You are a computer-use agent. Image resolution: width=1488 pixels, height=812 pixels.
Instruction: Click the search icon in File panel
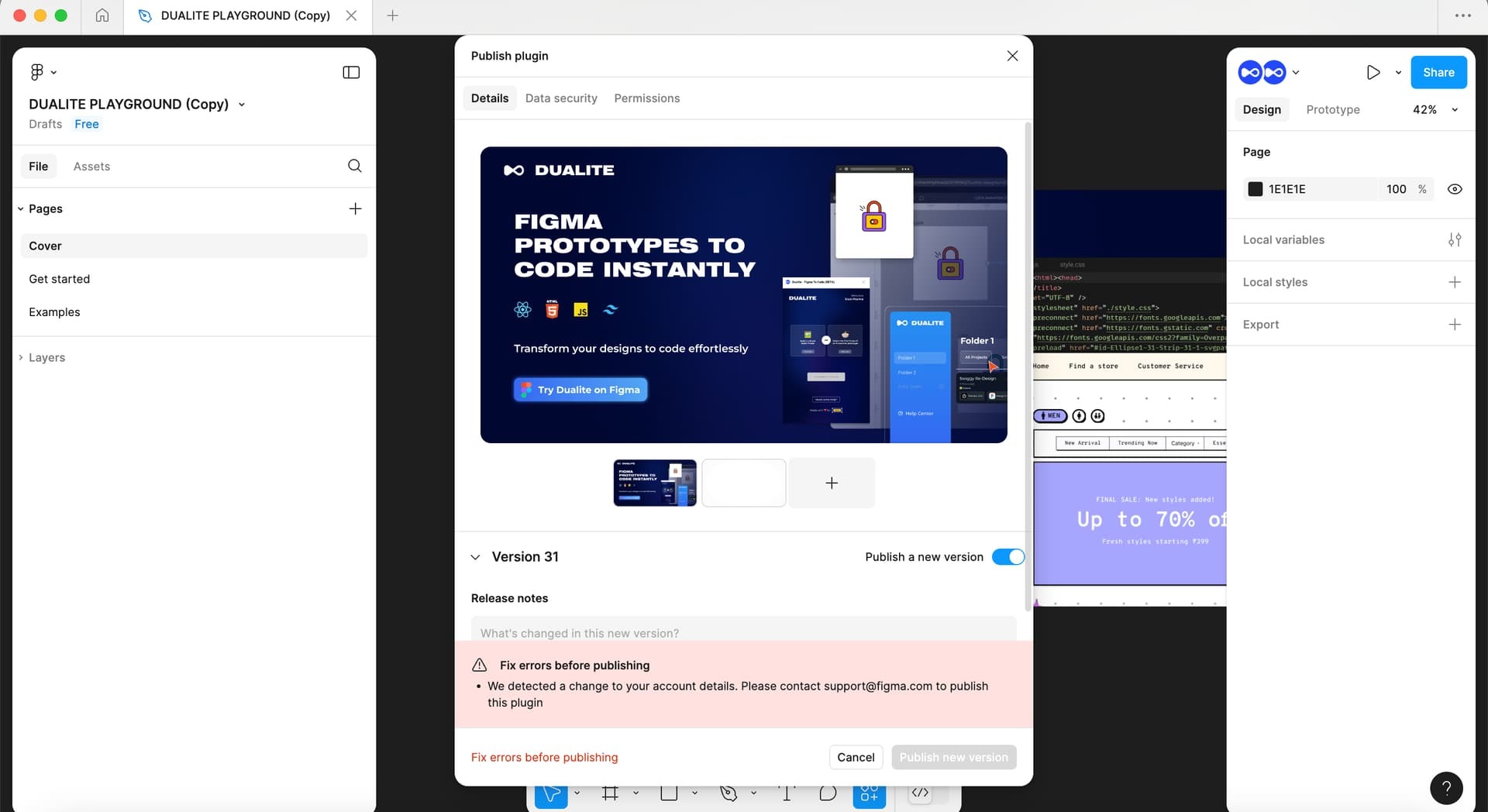pos(355,166)
